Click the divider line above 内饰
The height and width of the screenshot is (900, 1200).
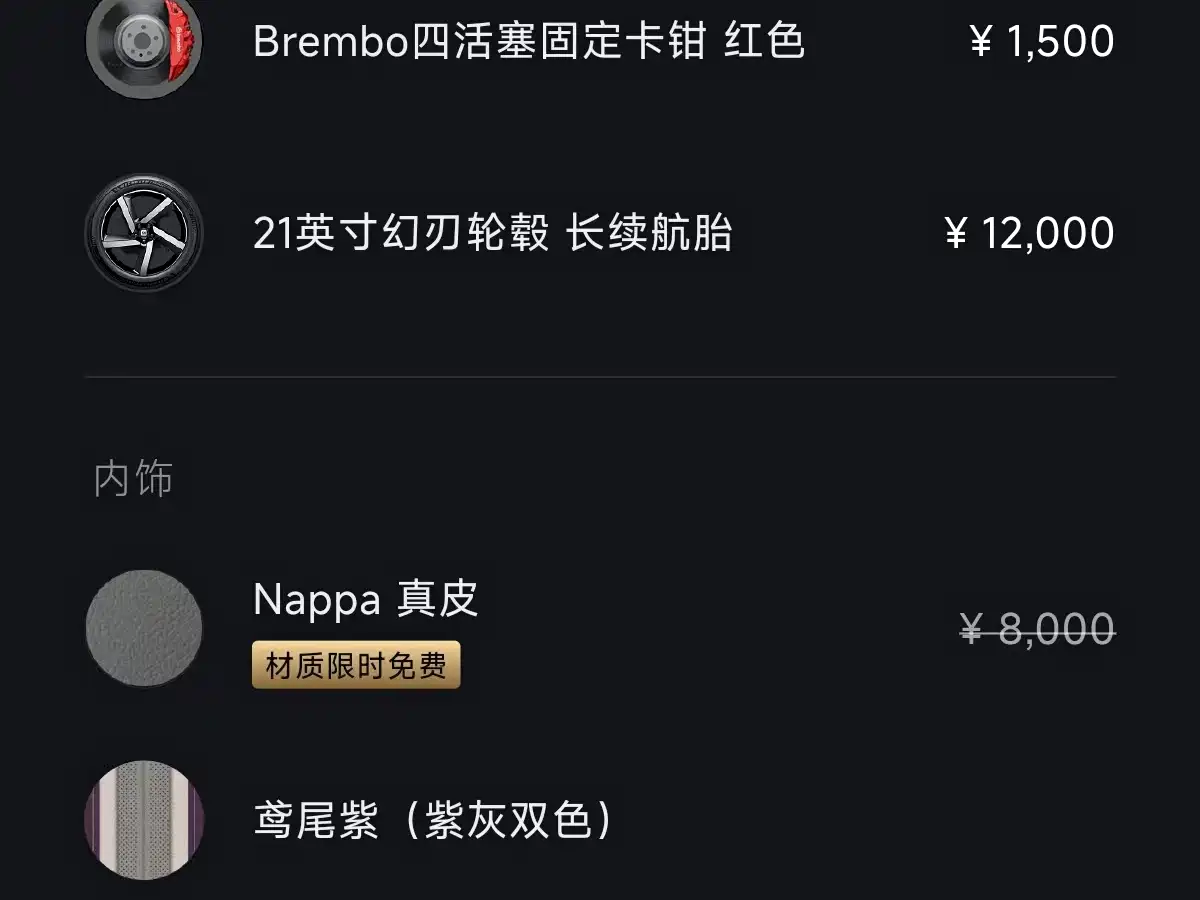[600, 377]
